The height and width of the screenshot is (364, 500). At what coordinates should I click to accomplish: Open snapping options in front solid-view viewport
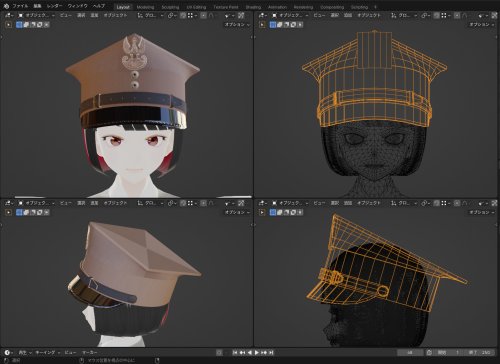192,15
